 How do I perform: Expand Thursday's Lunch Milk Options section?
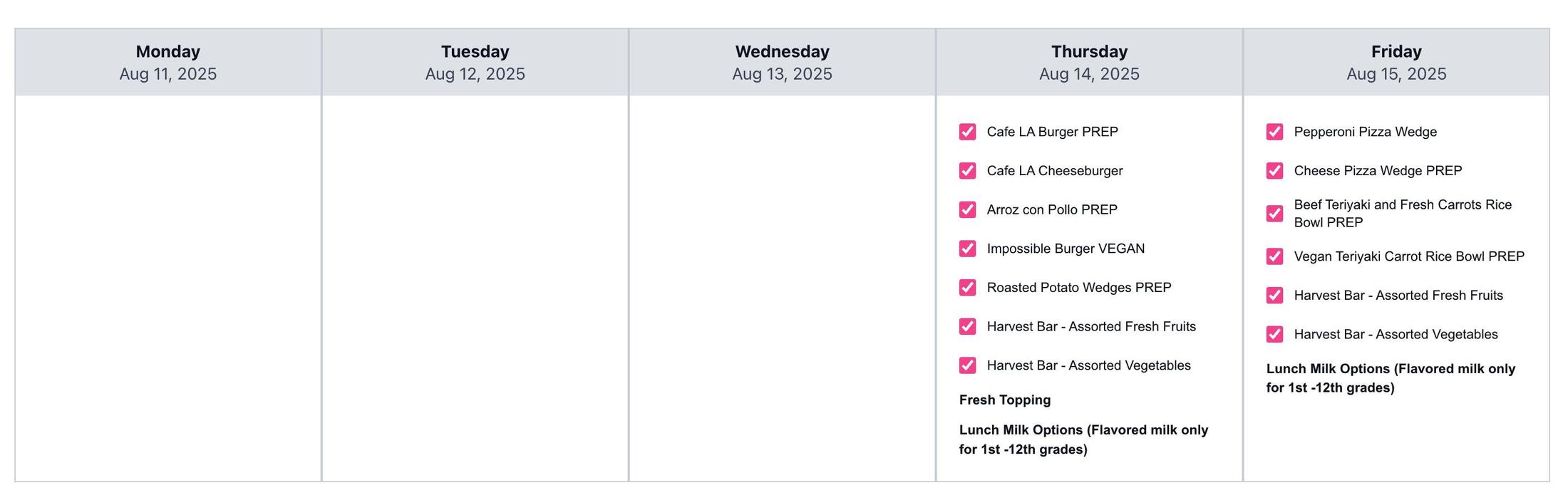(1083, 439)
